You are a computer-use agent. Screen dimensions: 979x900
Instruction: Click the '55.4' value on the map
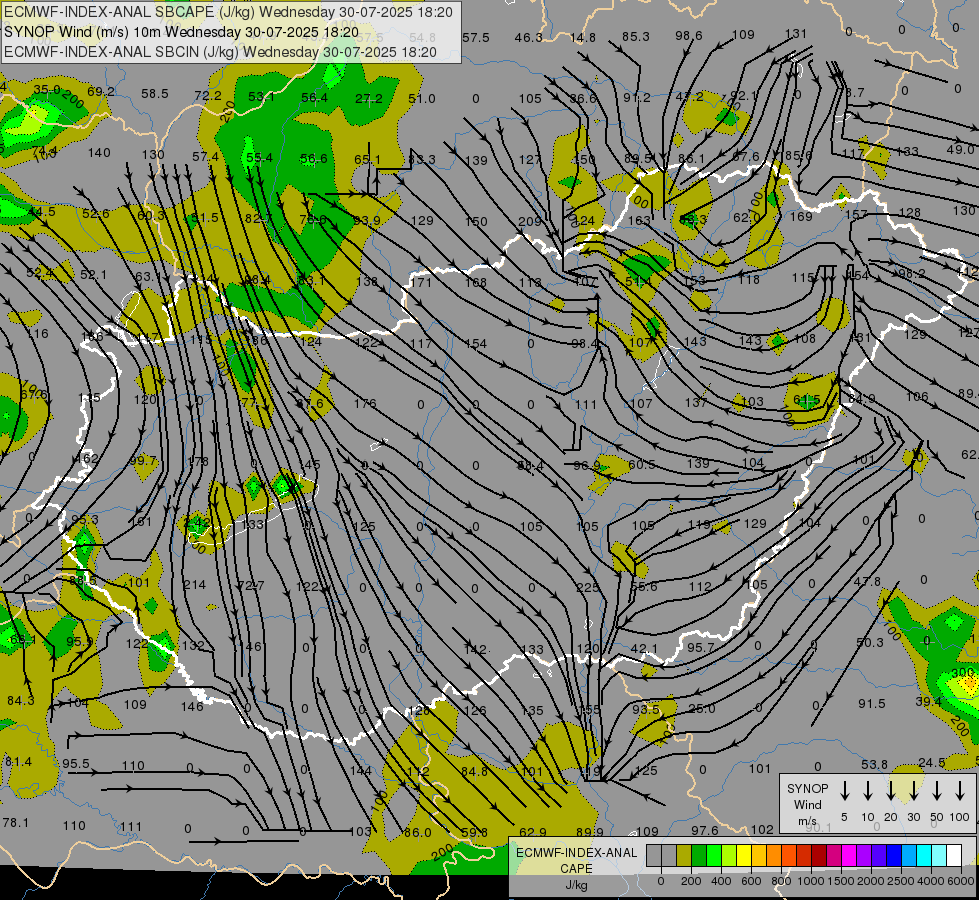point(259,157)
